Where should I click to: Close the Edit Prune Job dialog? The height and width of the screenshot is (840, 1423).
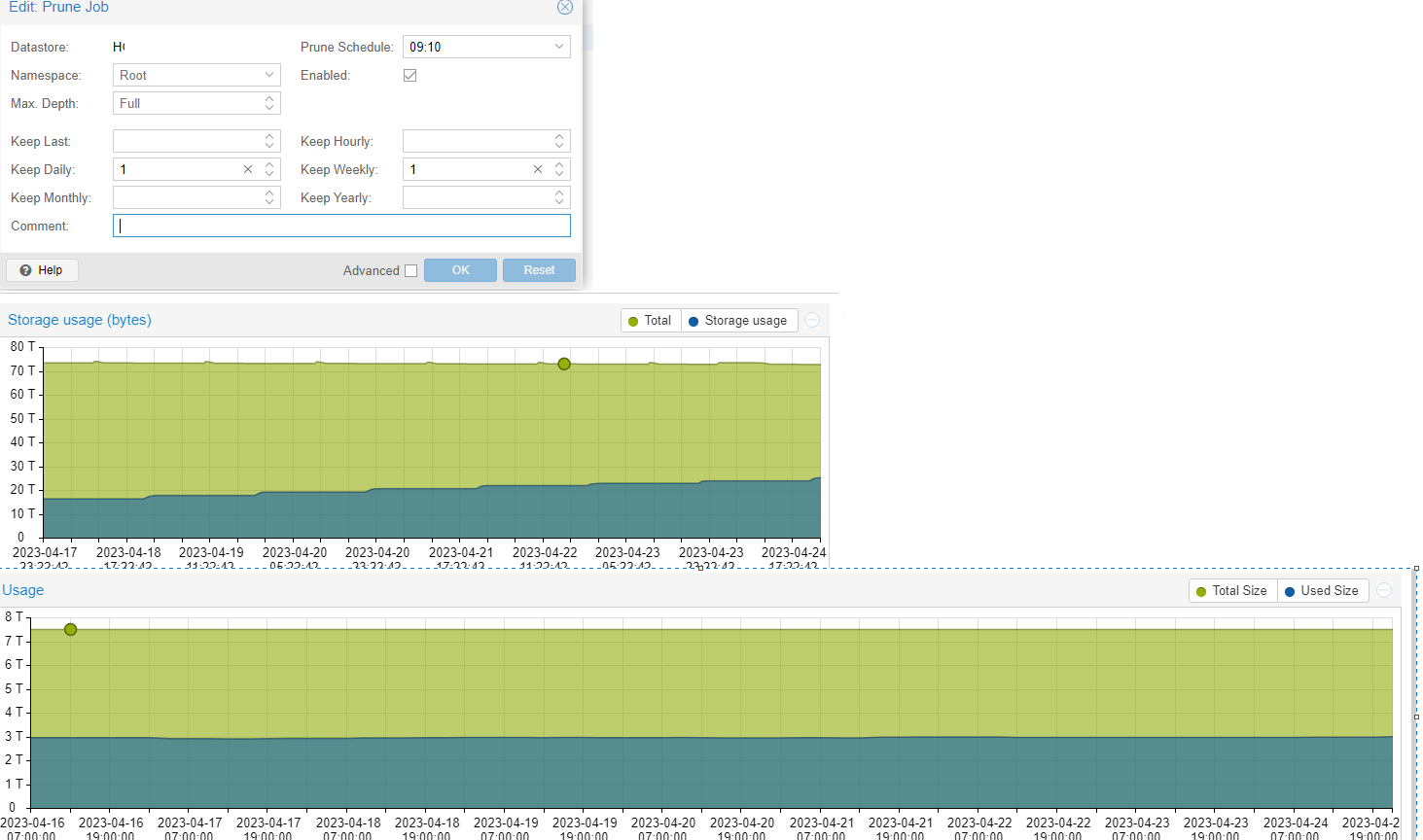click(564, 7)
